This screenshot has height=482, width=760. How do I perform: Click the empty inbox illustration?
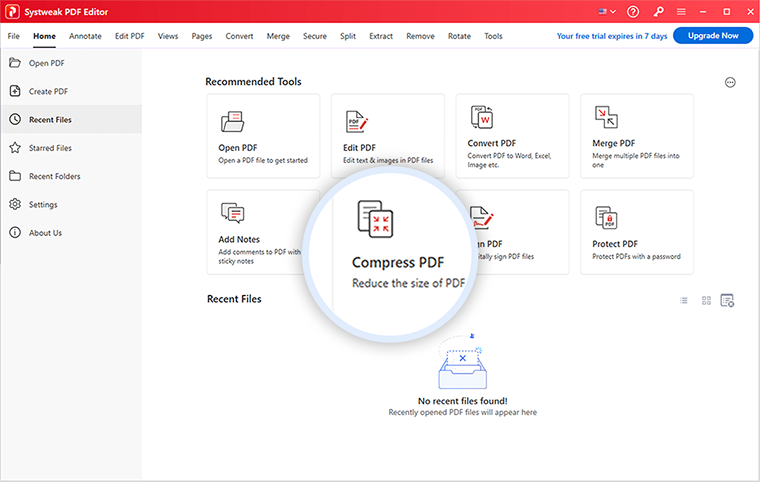pyautogui.click(x=462, y=362)
